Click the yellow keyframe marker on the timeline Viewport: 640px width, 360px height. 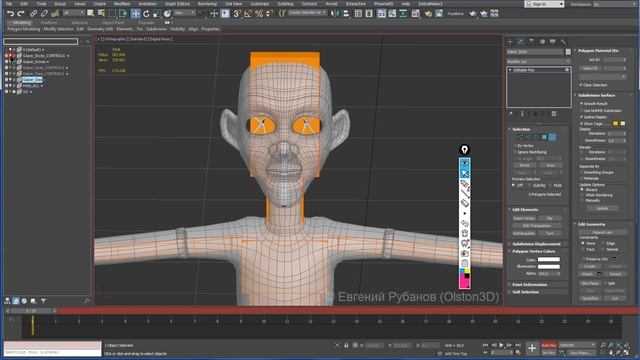[33, 325]
